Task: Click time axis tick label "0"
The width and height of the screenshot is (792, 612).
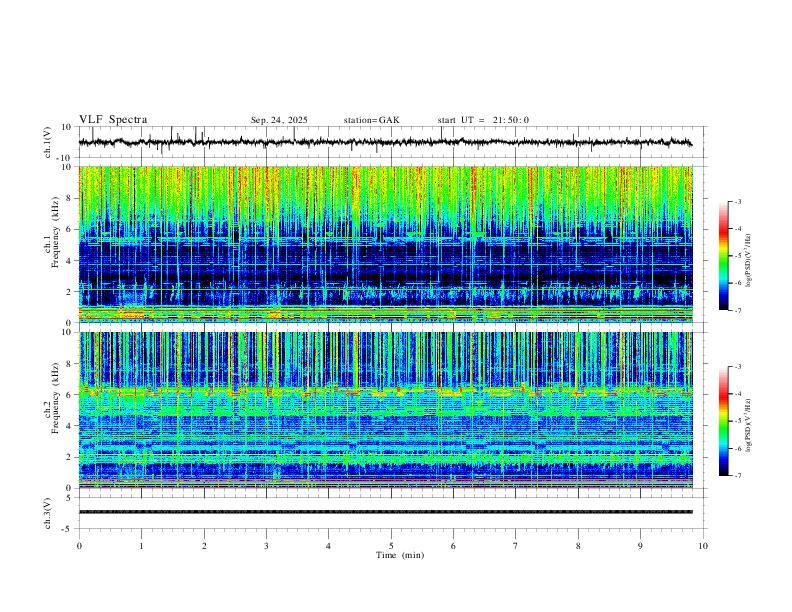Action: tap(79, 546)
